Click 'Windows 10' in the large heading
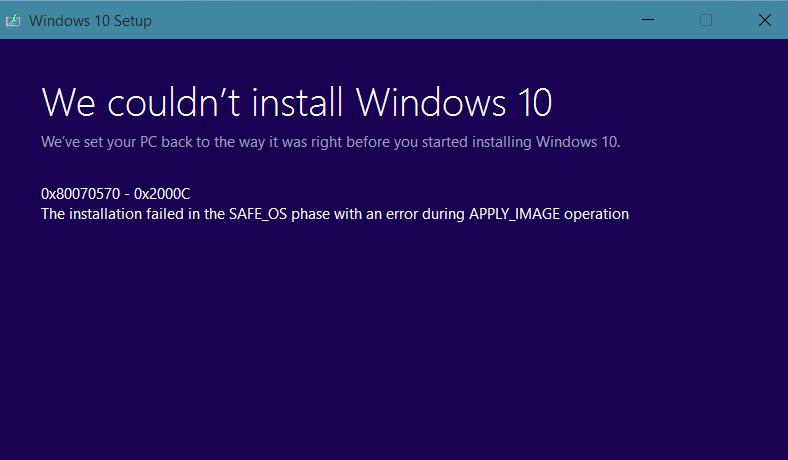Screen dimensions: 788x460 [x=454, y=103]
